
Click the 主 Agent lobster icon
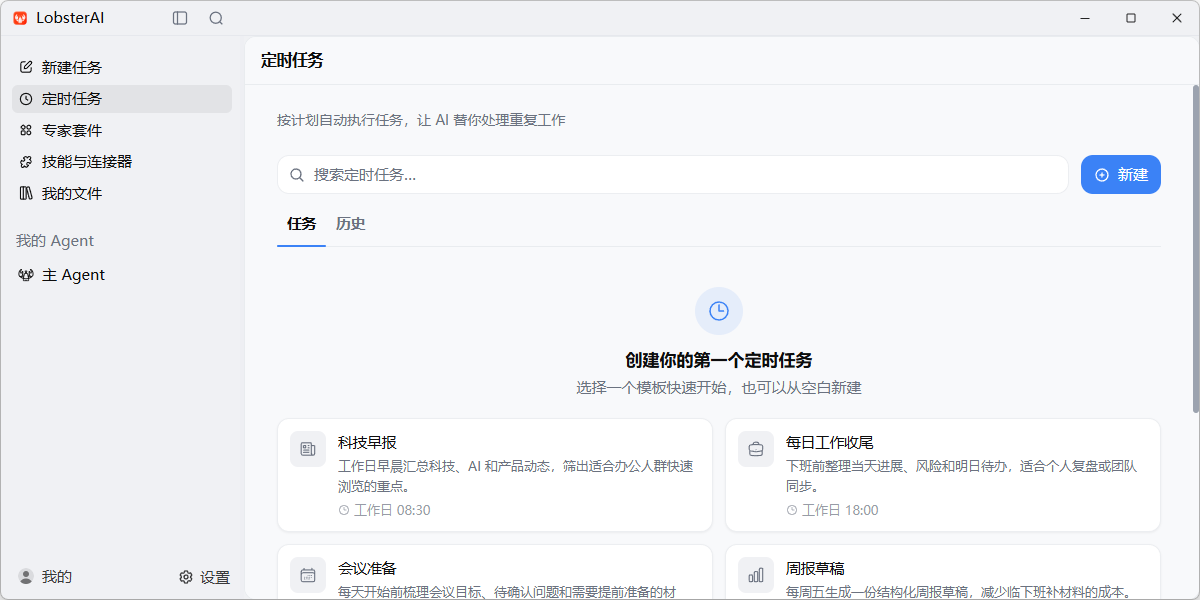(26, 275)
